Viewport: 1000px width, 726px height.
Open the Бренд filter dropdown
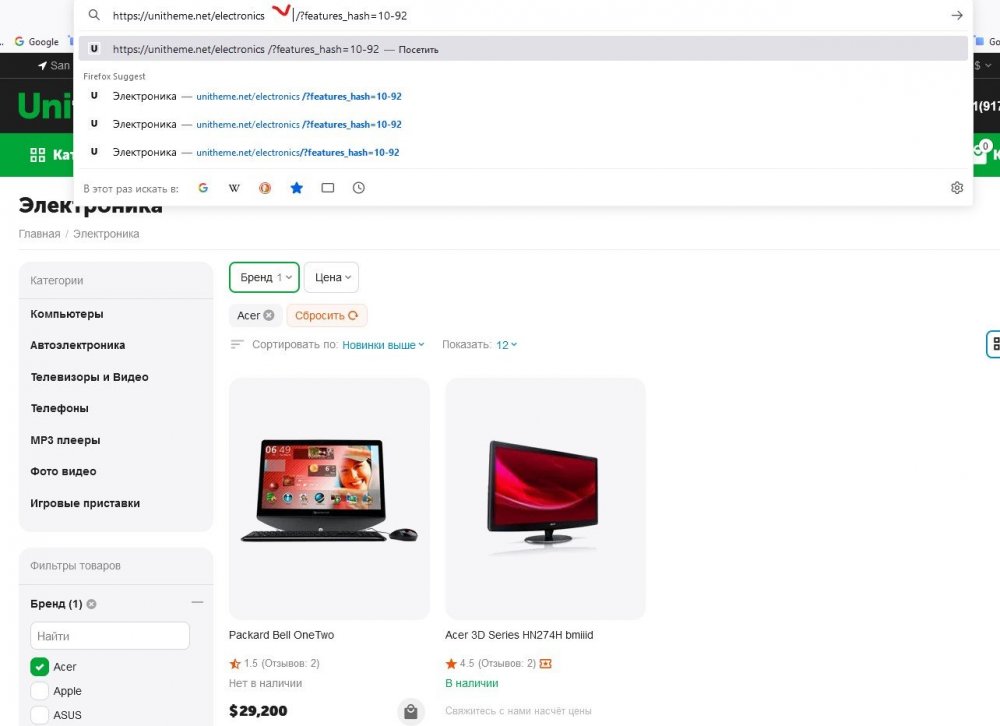(264, 277)
